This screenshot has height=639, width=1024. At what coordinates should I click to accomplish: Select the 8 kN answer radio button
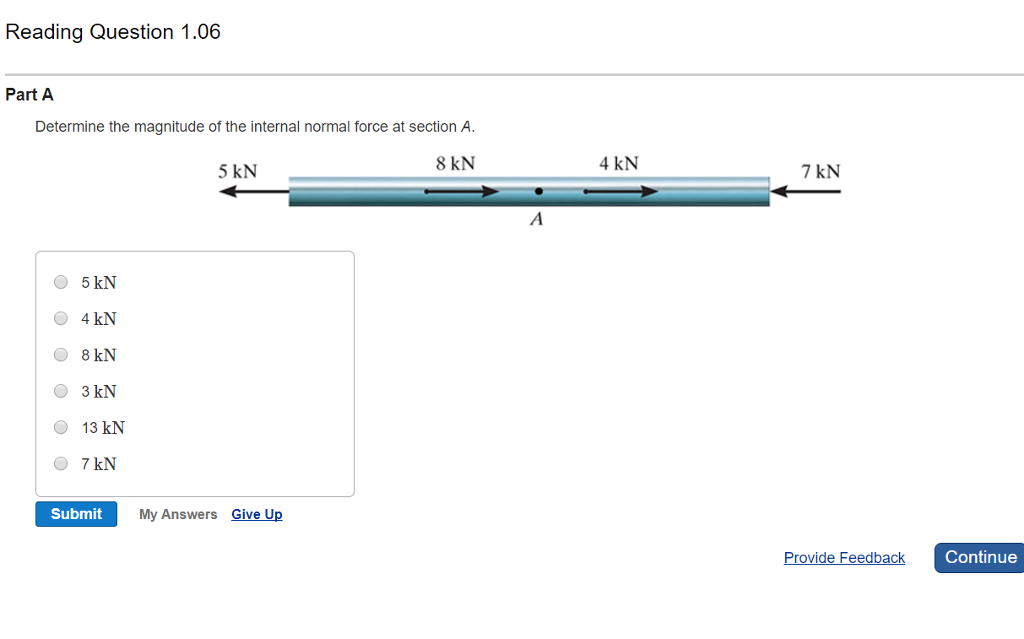(61, 355)
